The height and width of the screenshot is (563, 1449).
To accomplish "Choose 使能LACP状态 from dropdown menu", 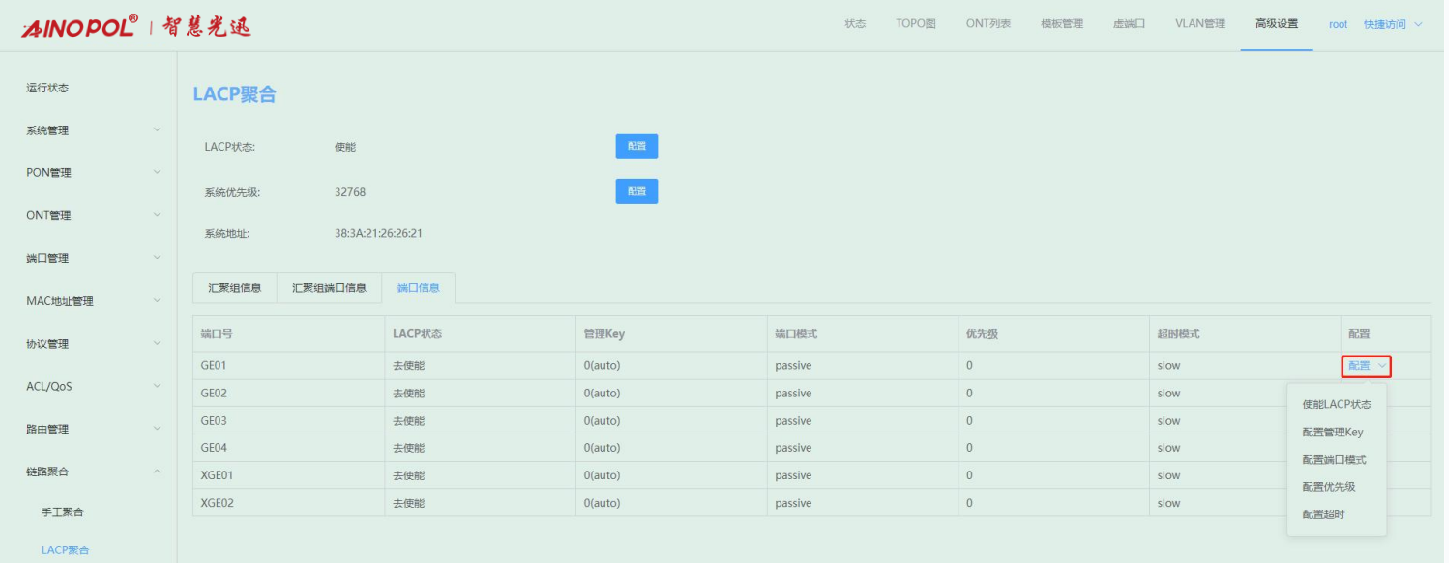I will point(1336,405).
